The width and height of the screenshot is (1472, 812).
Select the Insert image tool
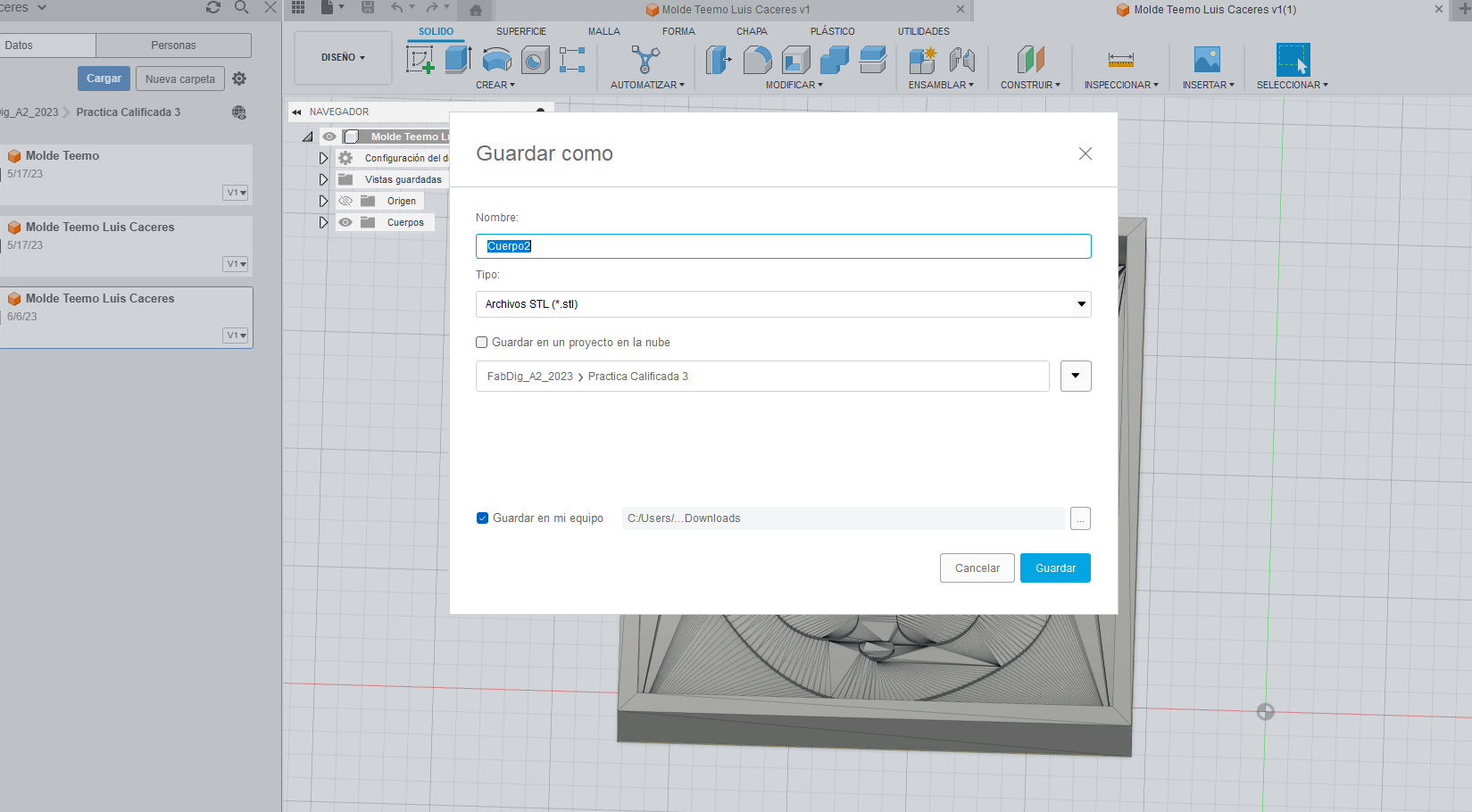tap(1207, 60)
